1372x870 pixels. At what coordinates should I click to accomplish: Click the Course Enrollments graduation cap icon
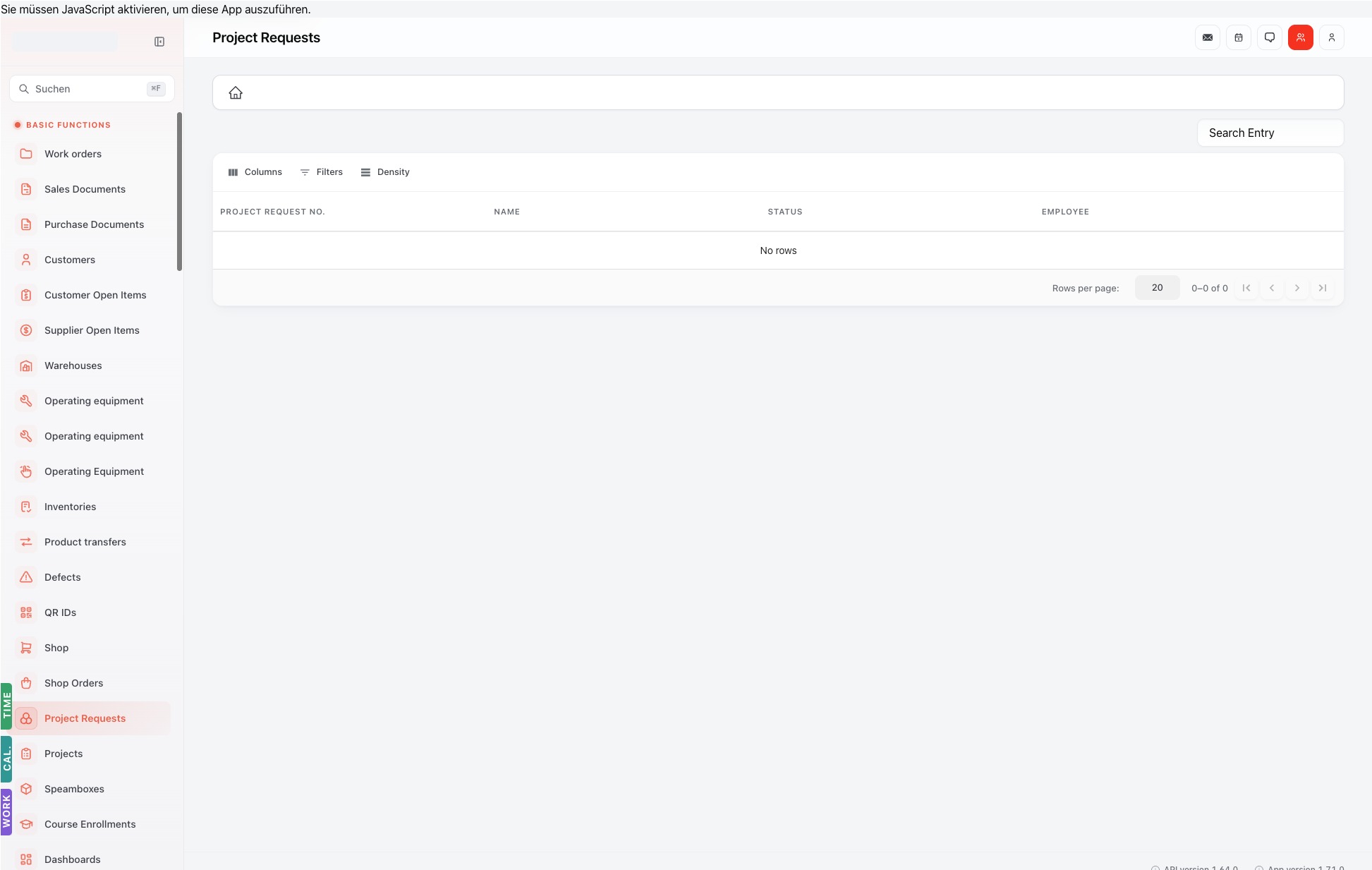pos(26,824)
